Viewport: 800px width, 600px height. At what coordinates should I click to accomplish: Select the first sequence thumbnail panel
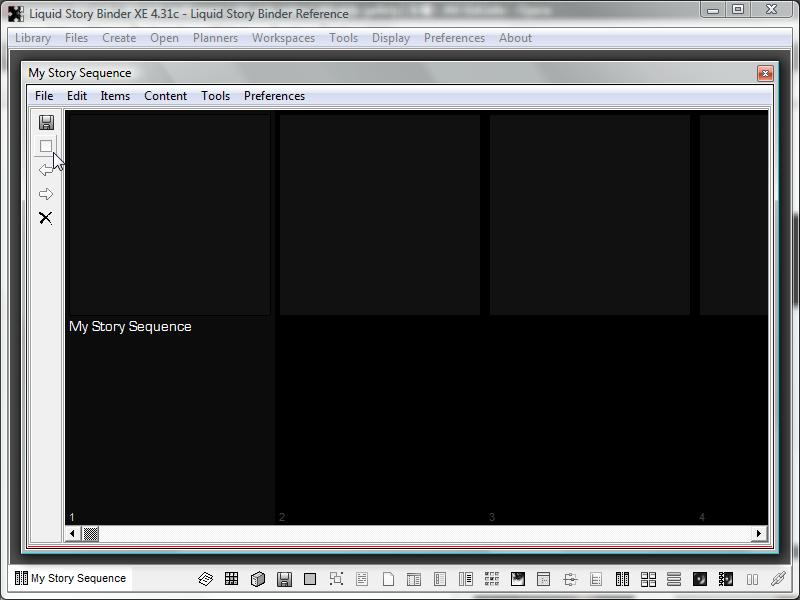[x=168, y=214]
